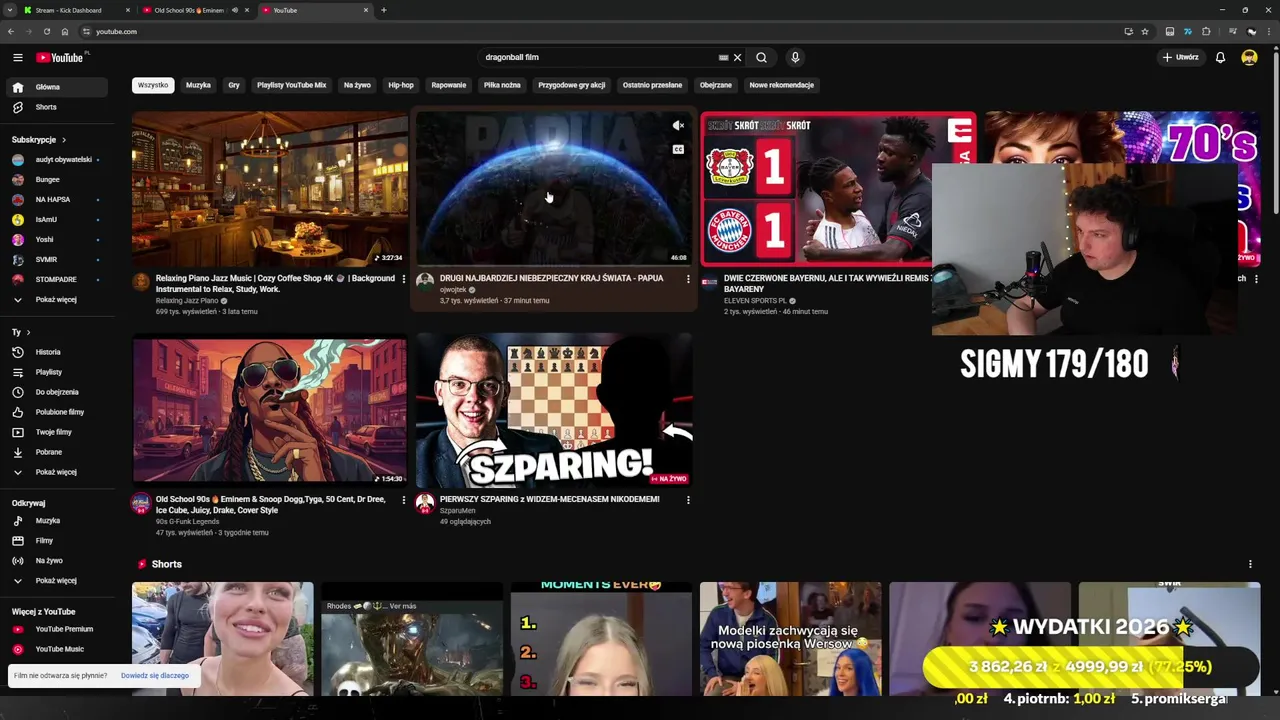Open Filmy under Odkrywaj
Viewport: 1280px width, 720px height.
(57, 541)
